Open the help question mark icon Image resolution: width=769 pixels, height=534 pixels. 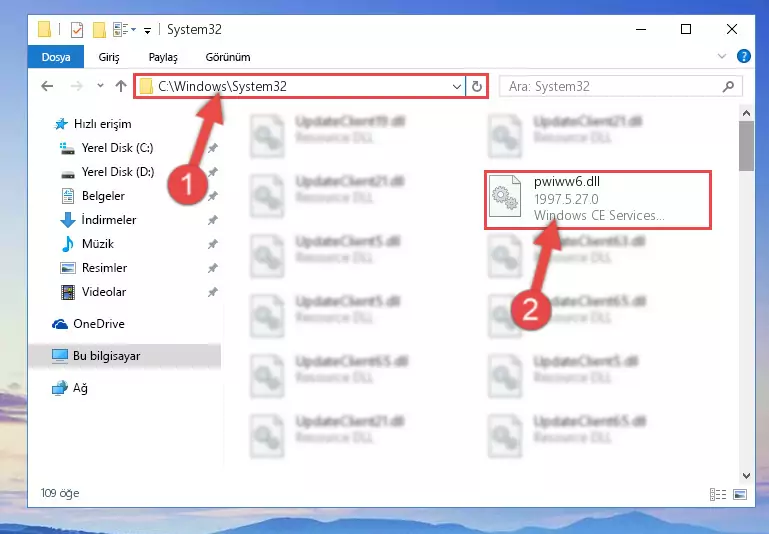[x=743, y=56]
